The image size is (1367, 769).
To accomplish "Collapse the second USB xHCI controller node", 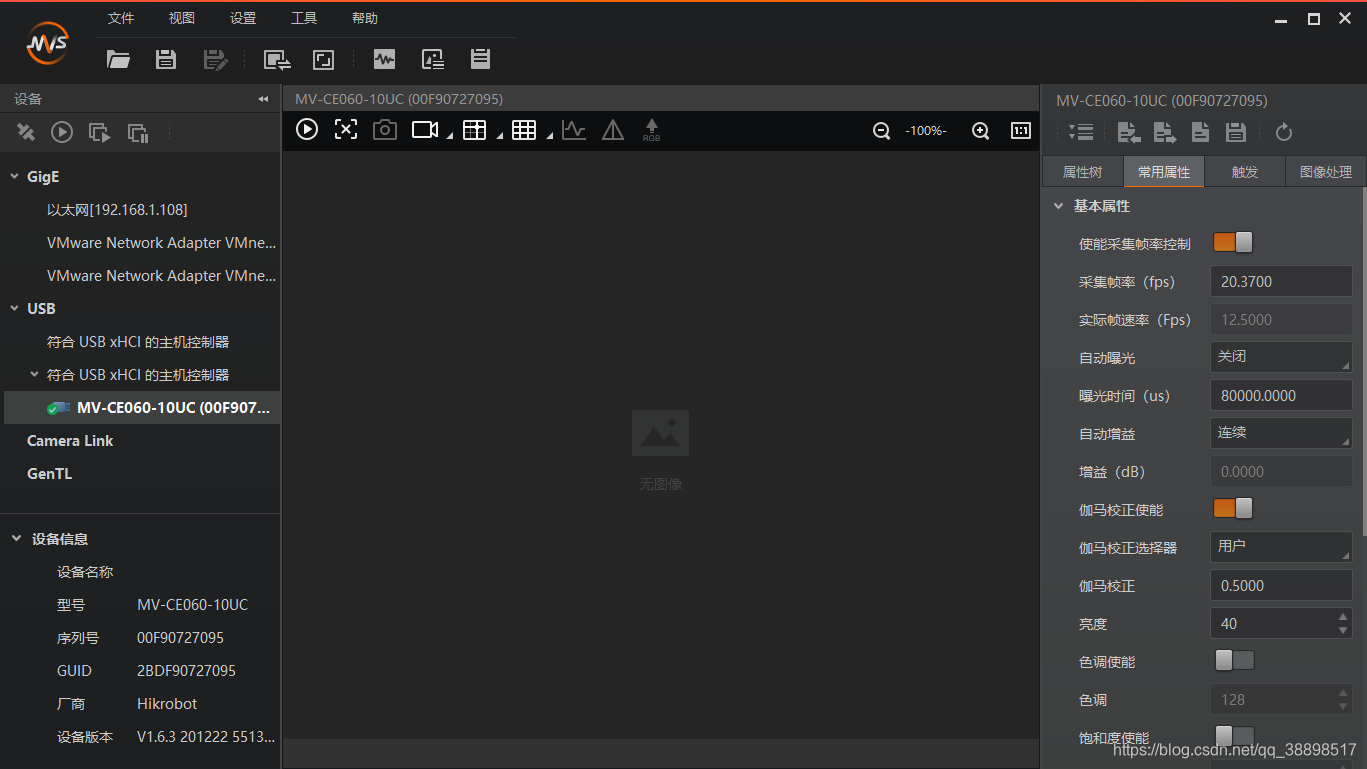I will point(35,375).
